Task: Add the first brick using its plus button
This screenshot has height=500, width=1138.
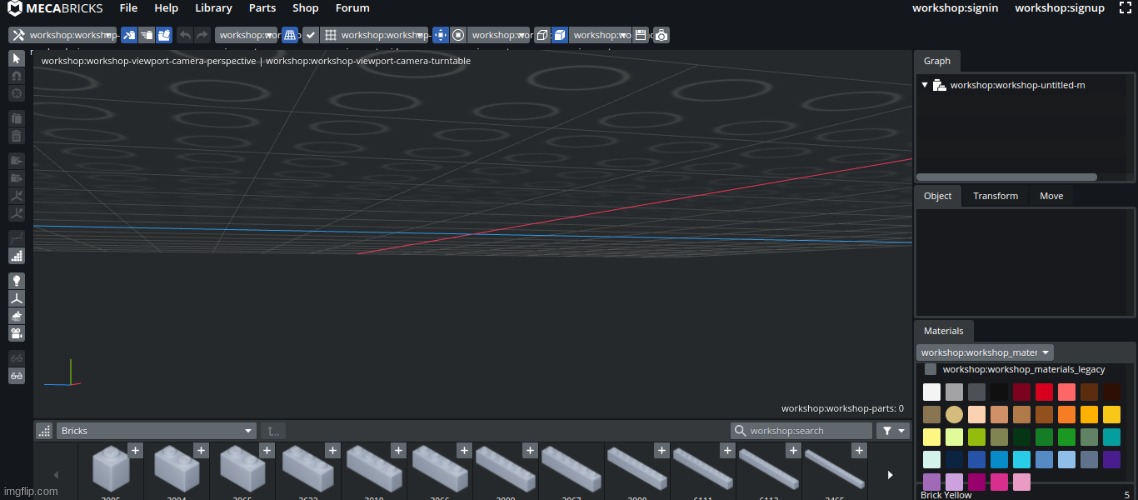Action: (135, 450)
